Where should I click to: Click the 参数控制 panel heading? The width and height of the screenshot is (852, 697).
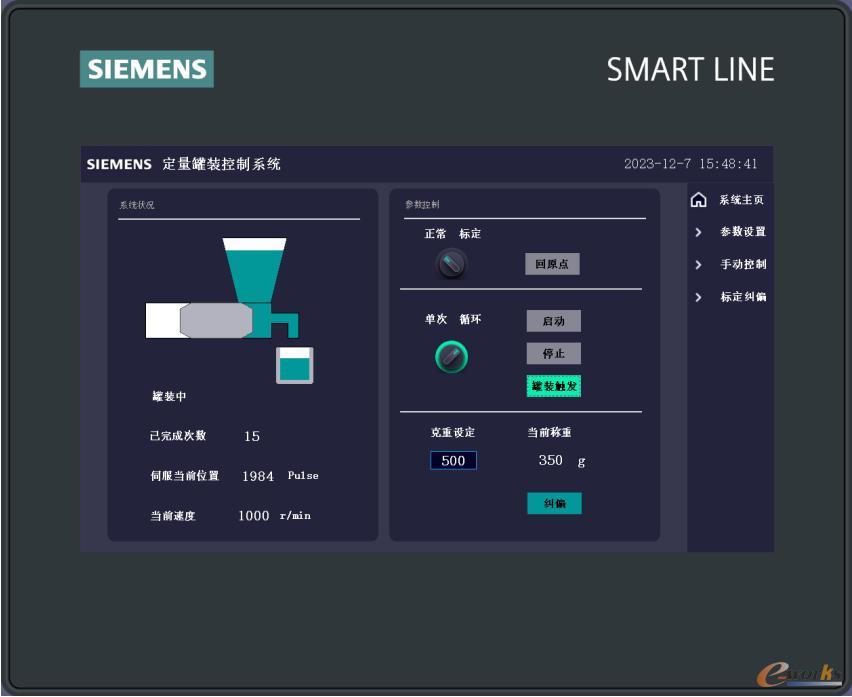[x=422, y=205]
